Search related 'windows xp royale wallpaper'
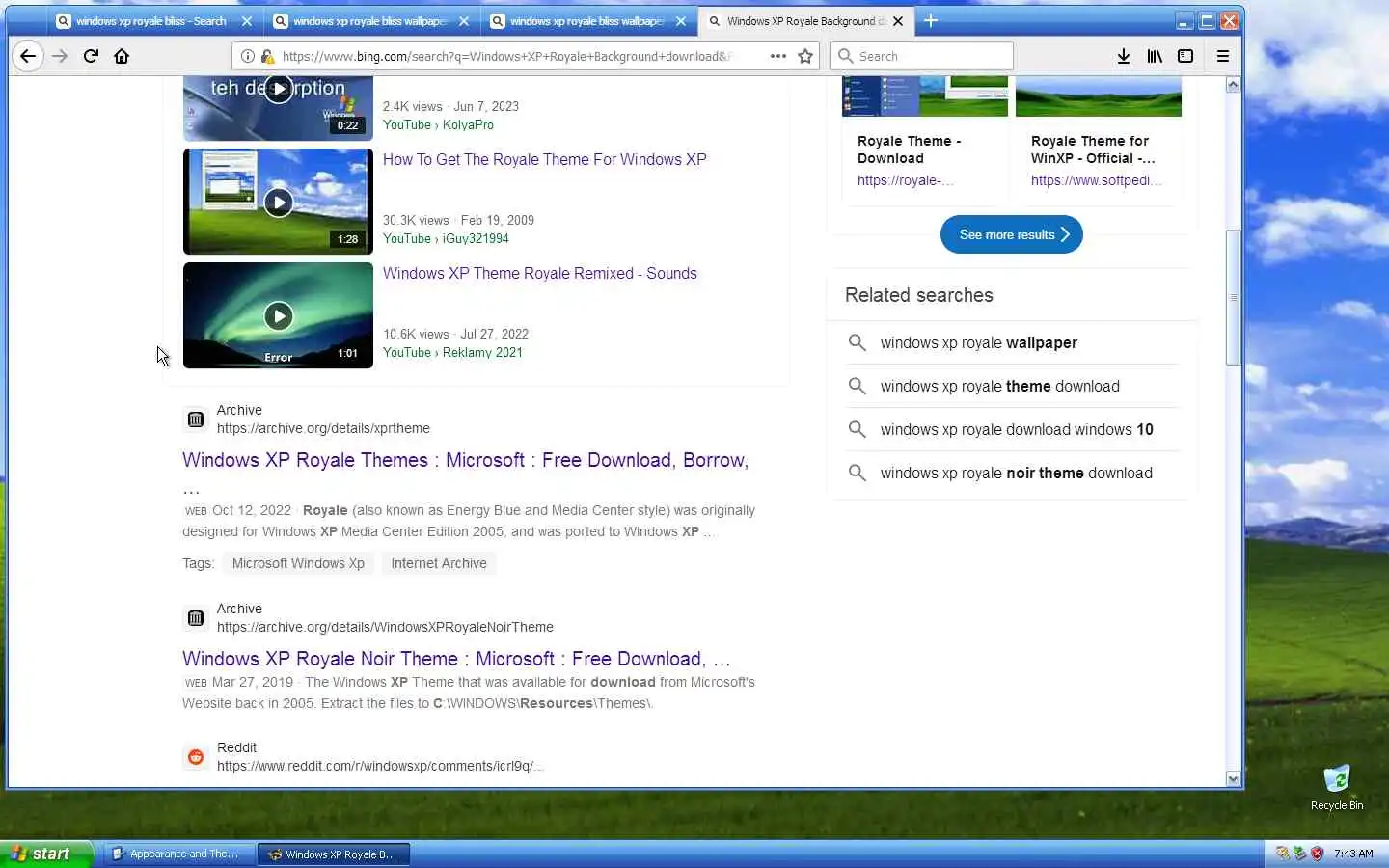 pos(979,342)
